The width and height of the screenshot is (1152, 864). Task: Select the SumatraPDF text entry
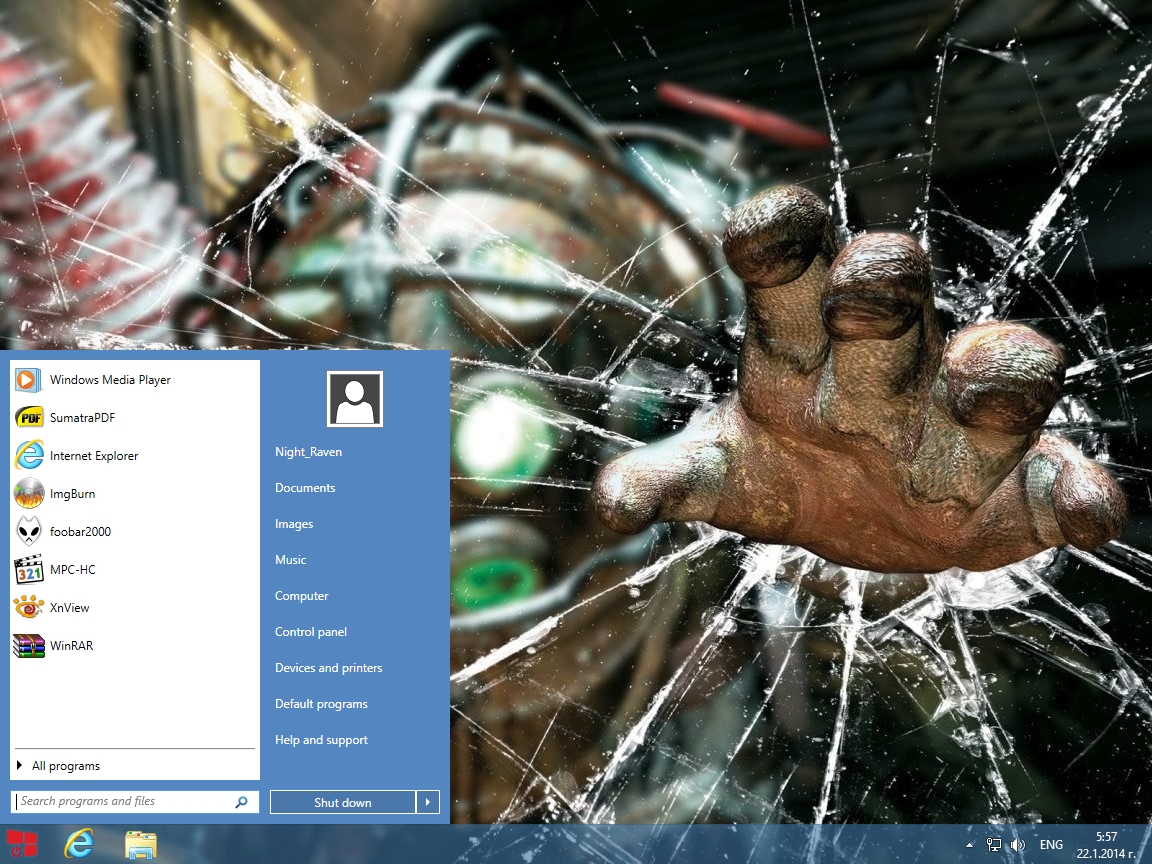click(82, 418)
